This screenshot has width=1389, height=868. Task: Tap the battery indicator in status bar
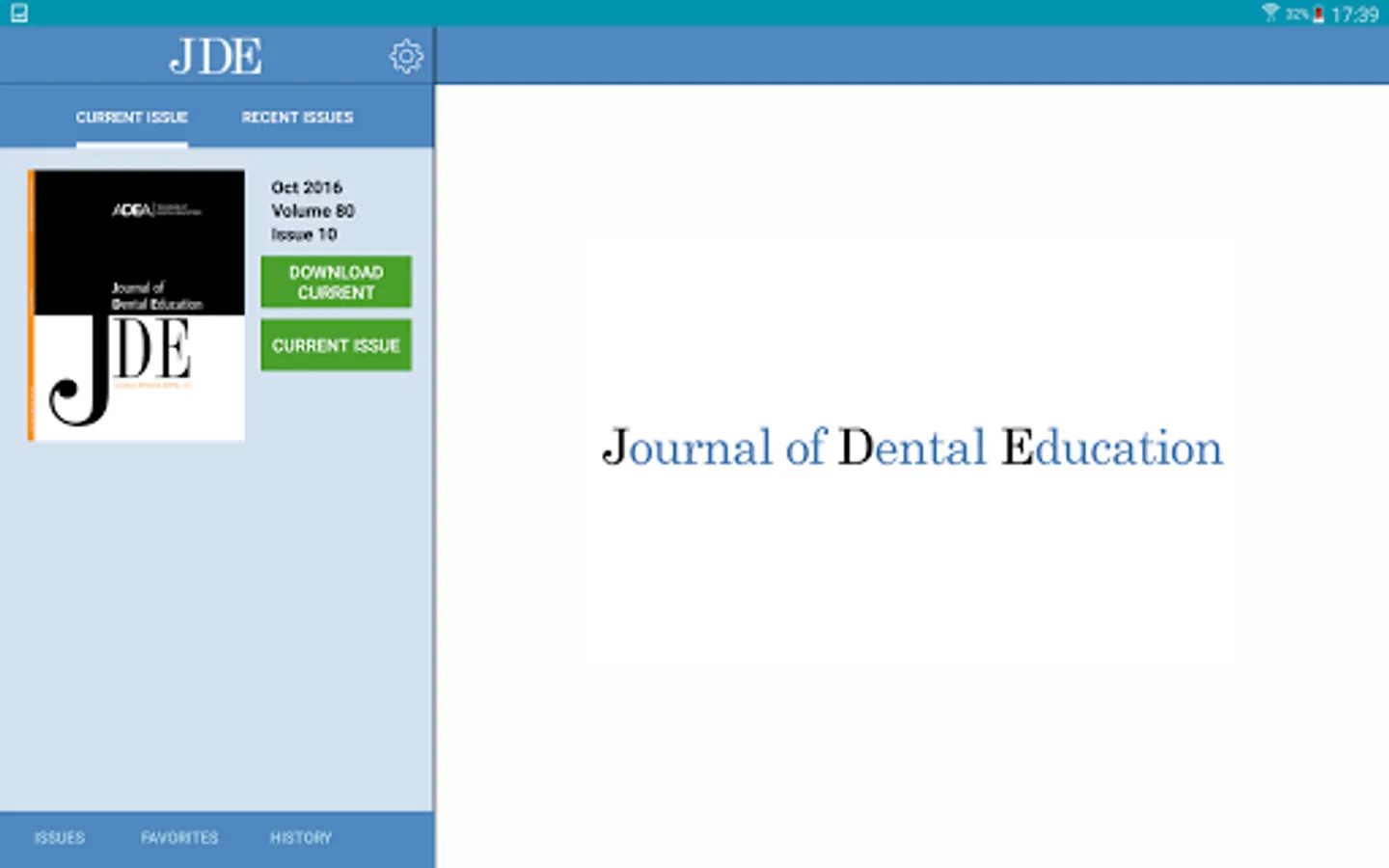click(x=1319, y=14)
